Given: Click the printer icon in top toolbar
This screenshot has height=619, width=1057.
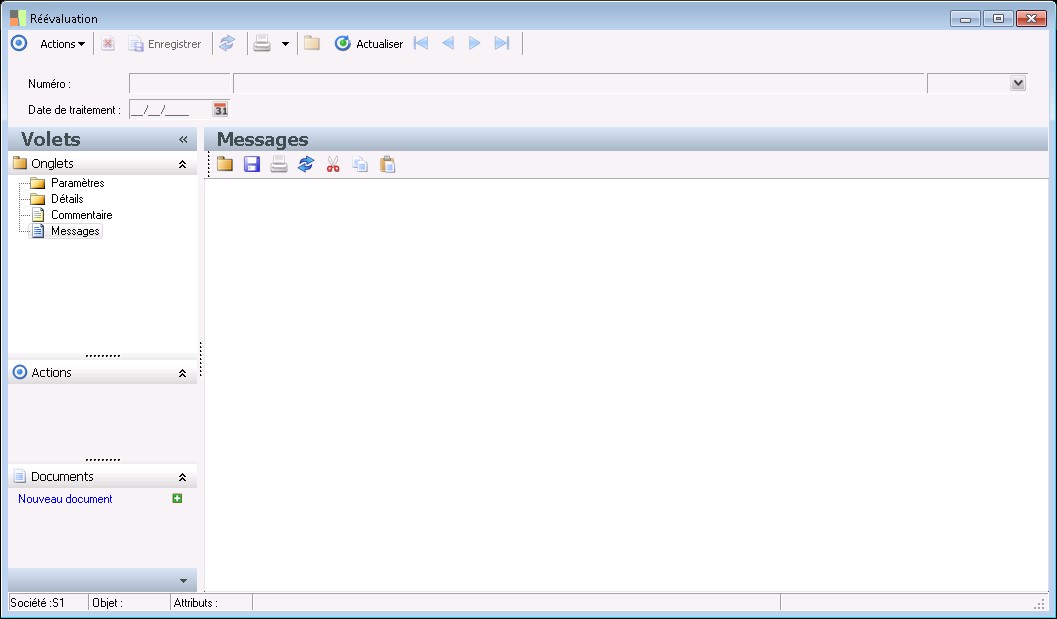Looking at the screenshot, I should pos(262,44).
